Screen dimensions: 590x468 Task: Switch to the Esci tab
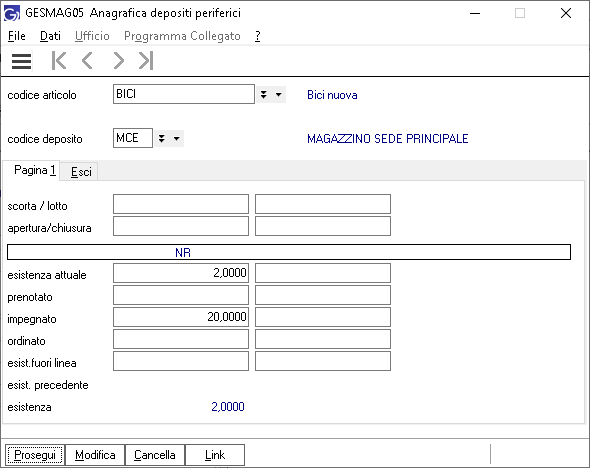tap(81, 172)
